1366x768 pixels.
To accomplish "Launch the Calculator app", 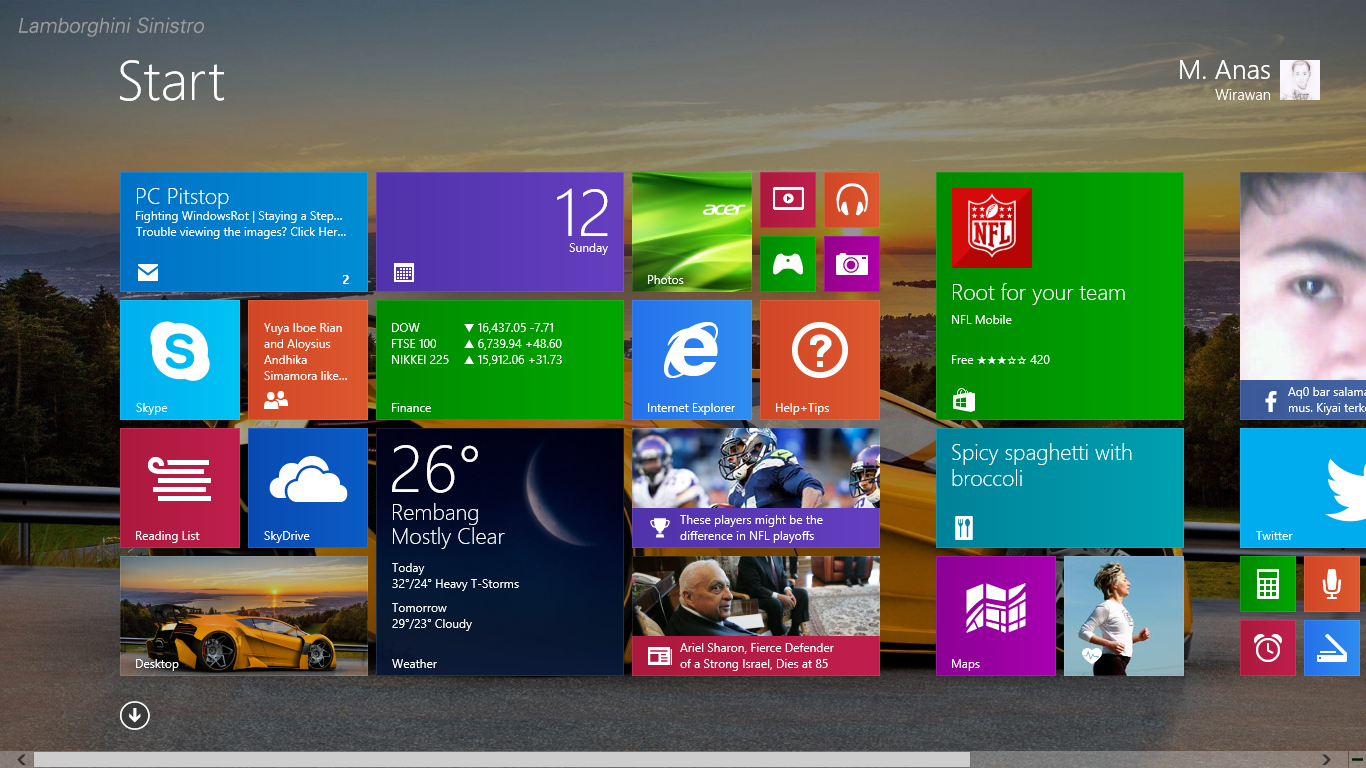I will click(x=1267, y=584).
